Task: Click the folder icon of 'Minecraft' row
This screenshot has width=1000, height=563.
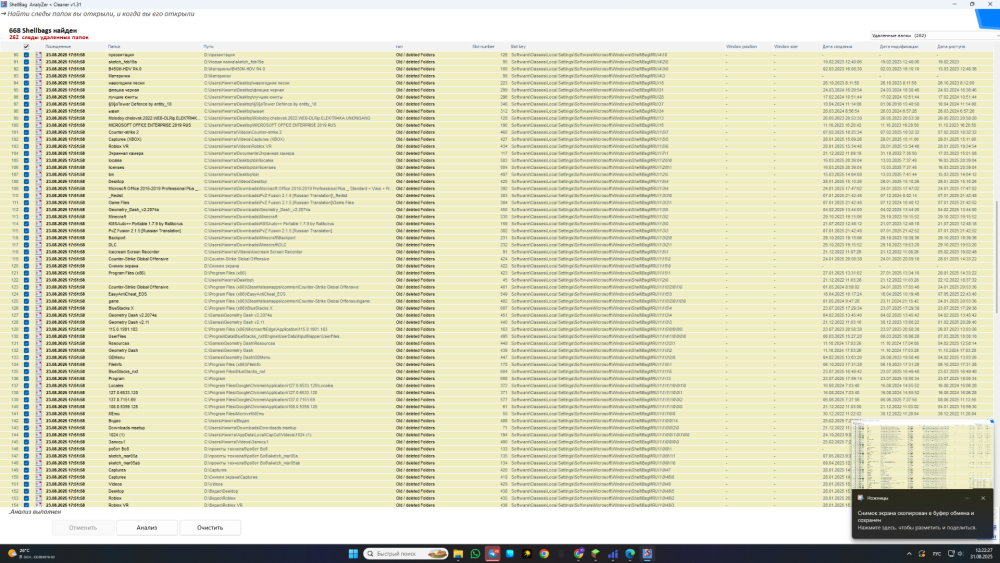Action: tap(38, 217)
